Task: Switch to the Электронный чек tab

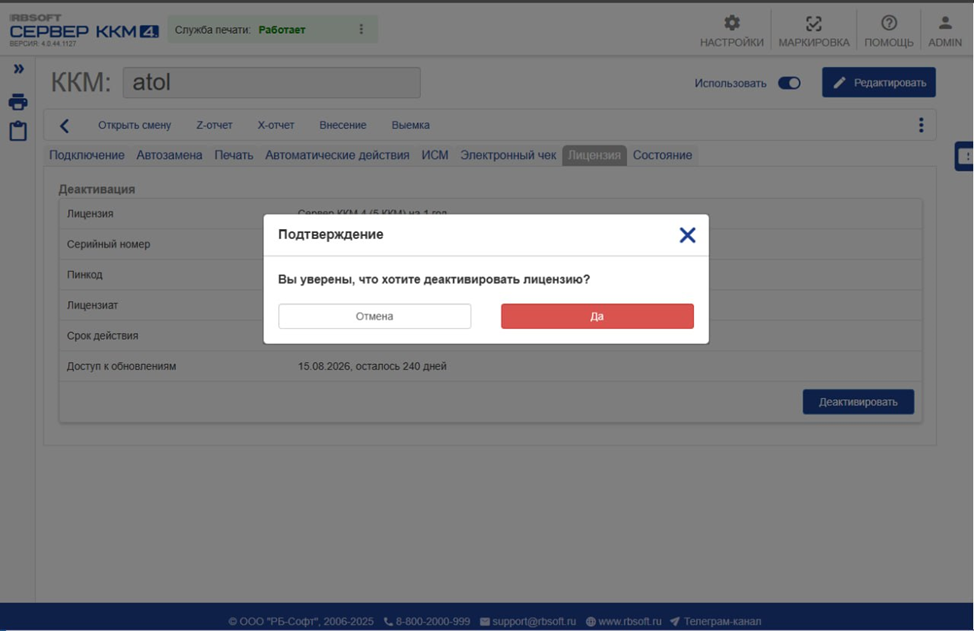Action: pyautogui.click(x=508, y=155)
